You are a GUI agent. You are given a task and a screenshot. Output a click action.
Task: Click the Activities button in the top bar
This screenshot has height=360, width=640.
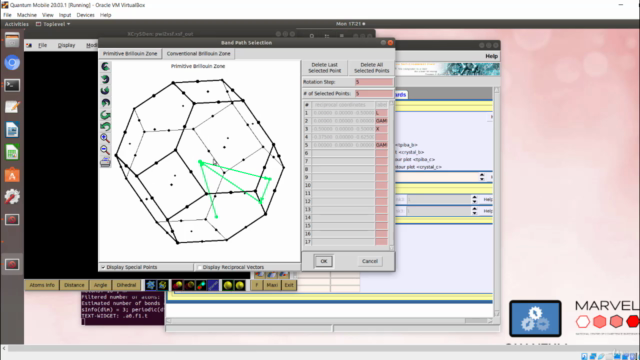pos(17,24)
